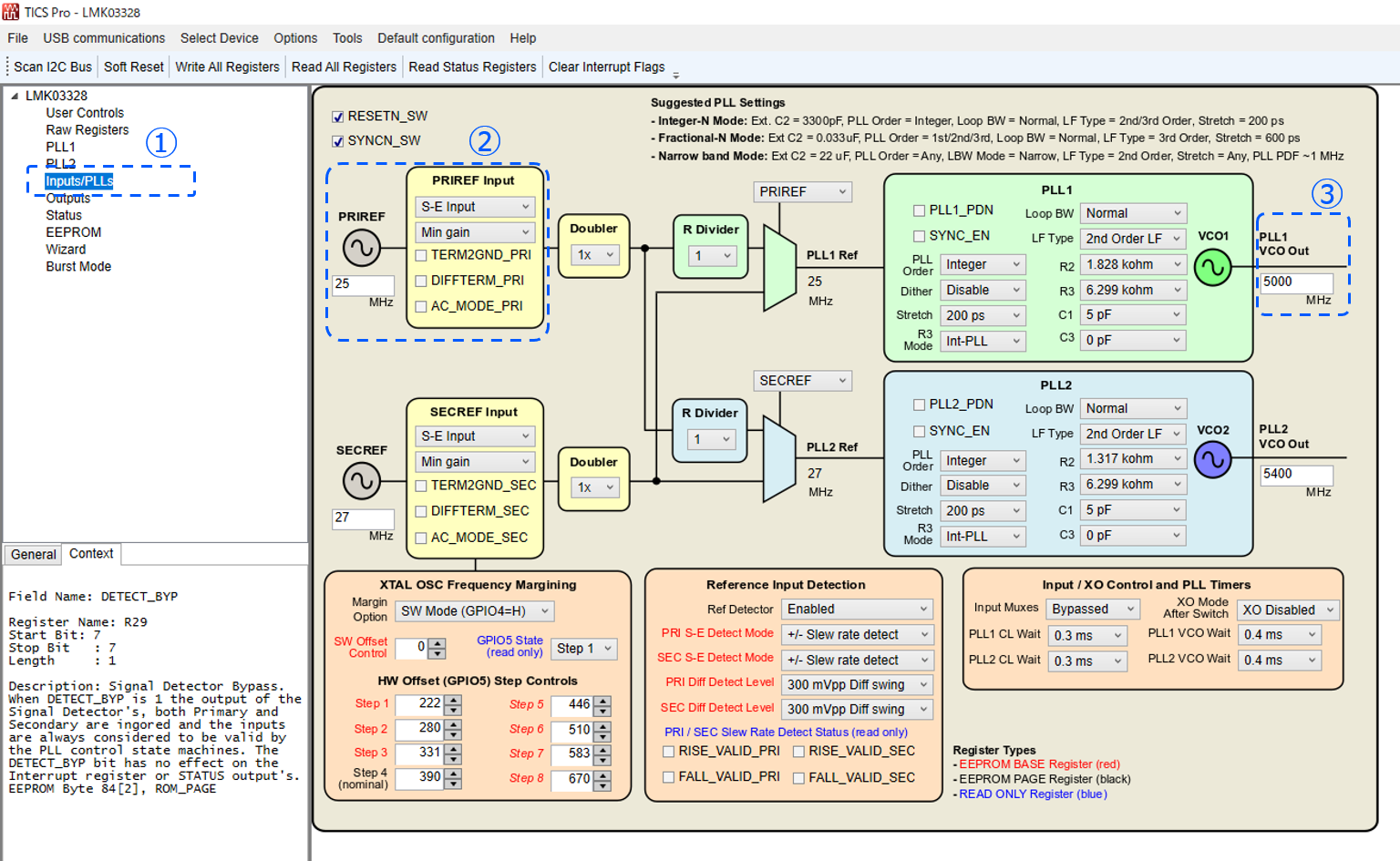Open the Tools menu
This screenshot has width=1400, height=861.
[346, 37]
